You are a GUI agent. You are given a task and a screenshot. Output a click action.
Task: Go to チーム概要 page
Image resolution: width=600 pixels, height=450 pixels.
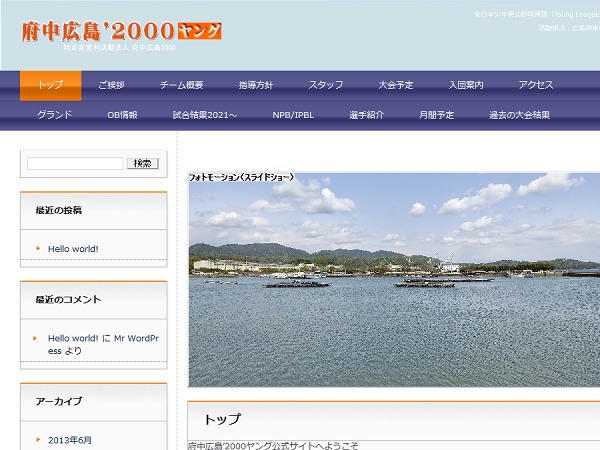181,85
